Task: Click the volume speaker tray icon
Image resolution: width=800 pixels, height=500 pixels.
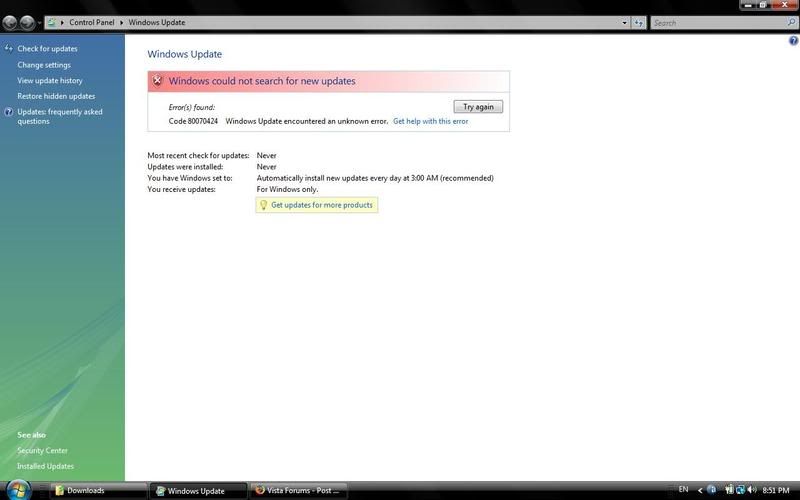Action: point(752,490)
